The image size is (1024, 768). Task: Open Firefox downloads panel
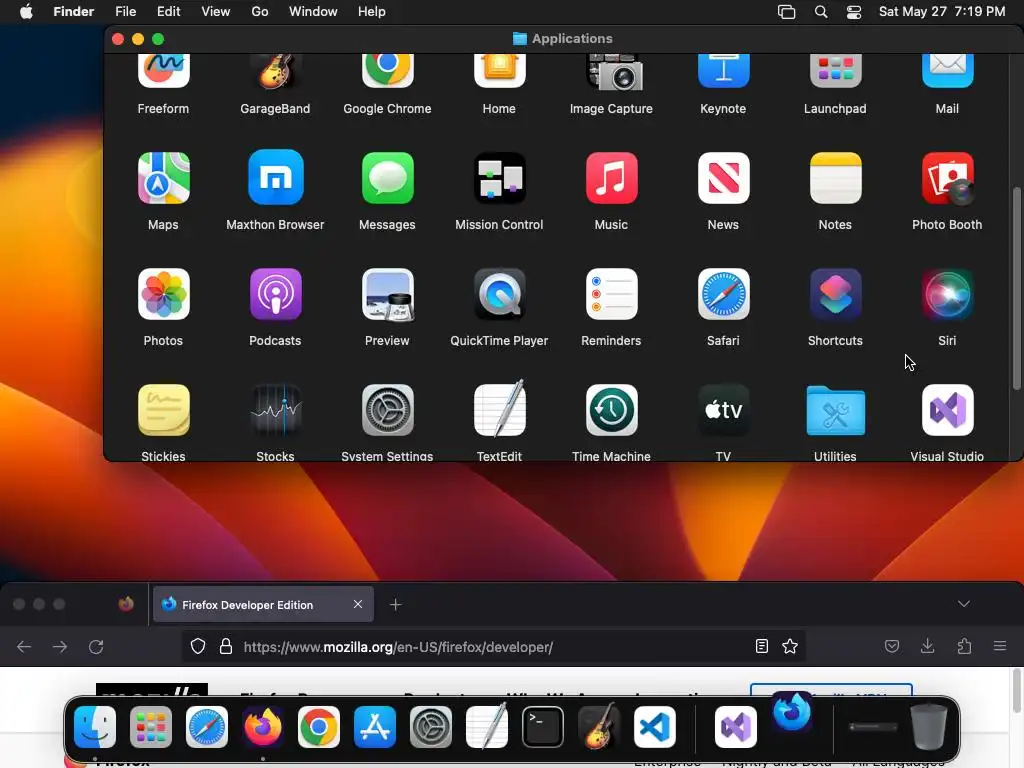[927, 647]
